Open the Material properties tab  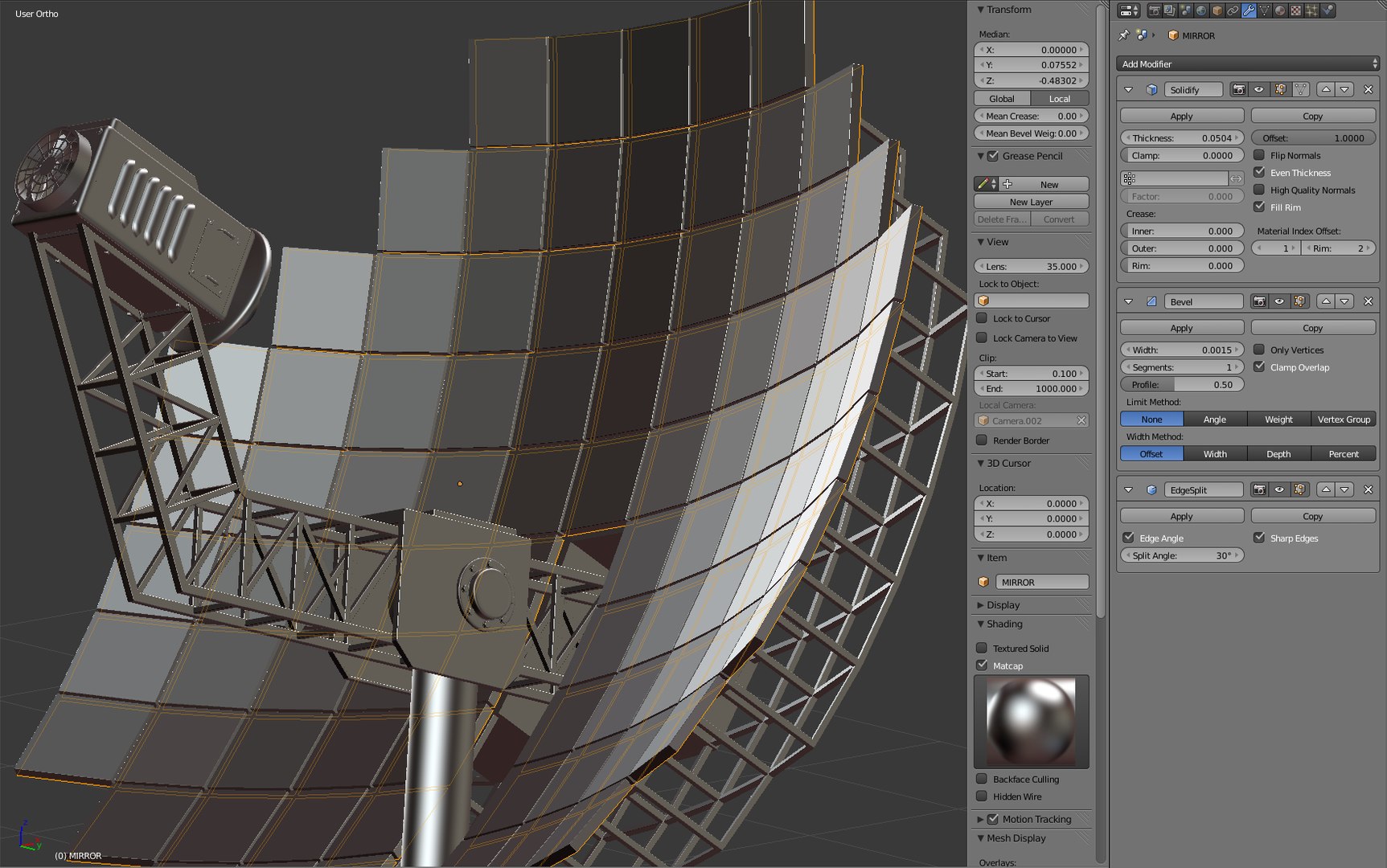click(x=1280, y=10)
